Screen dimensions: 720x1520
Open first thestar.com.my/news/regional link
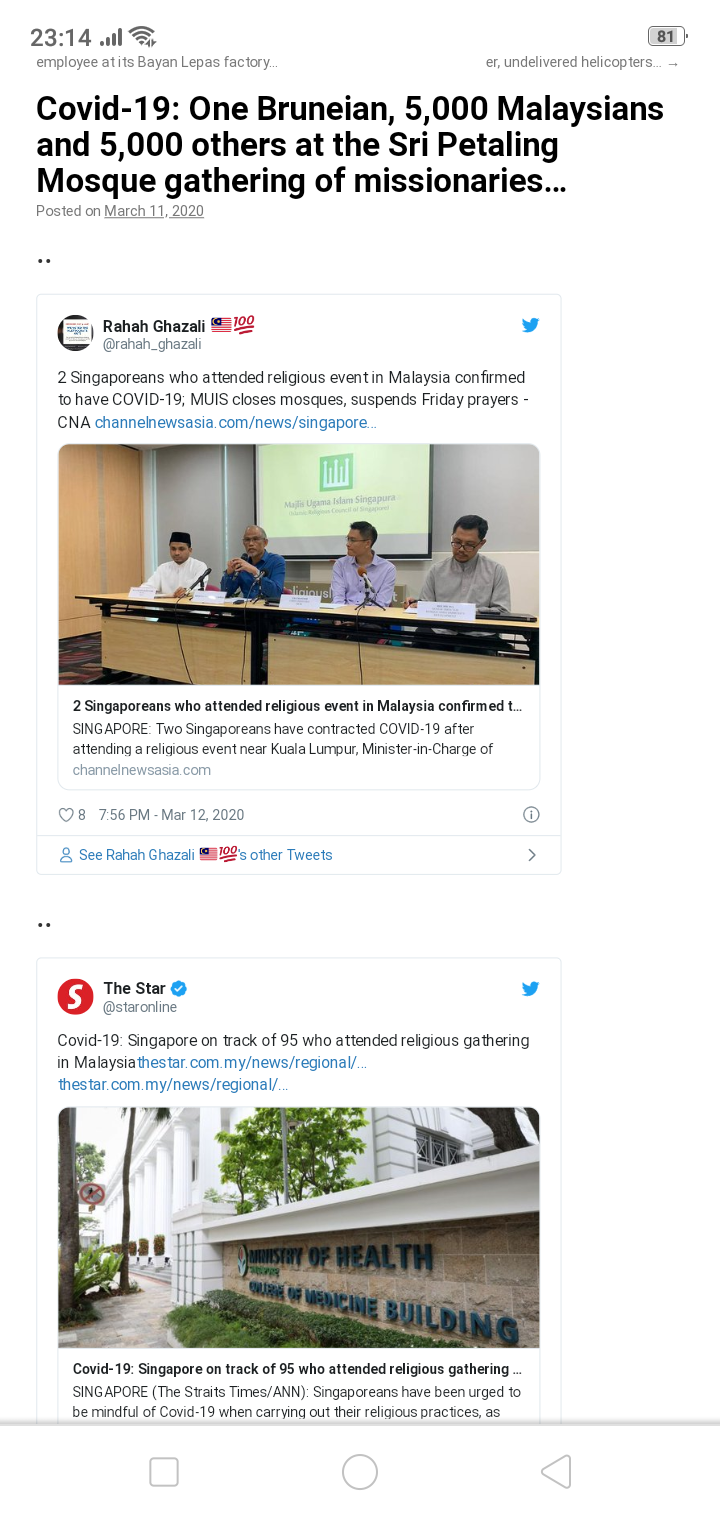click(x=252, y=1062)
